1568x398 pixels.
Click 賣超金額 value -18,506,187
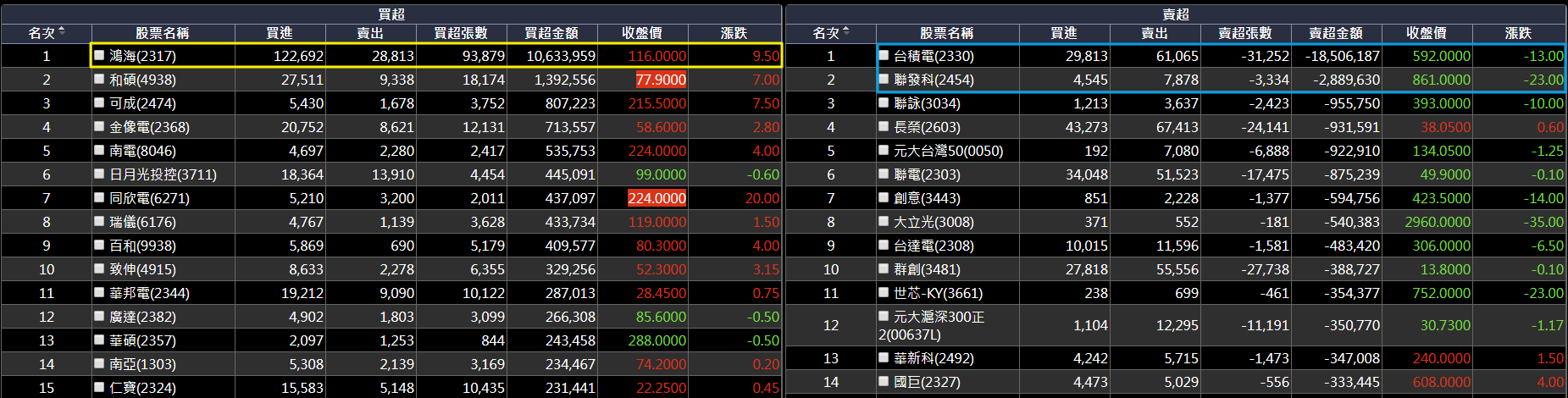[x=1343, y=56]
